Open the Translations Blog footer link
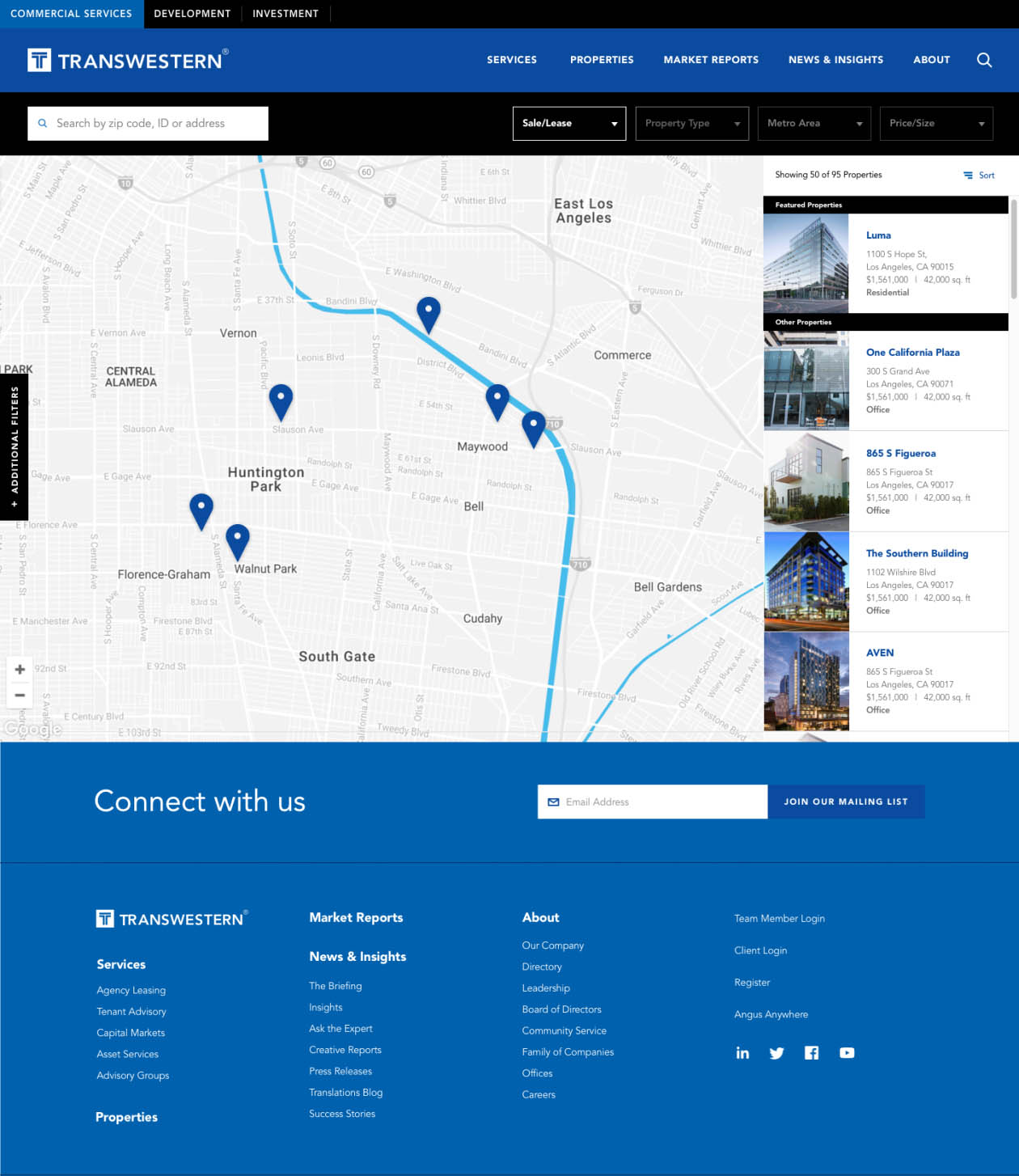Viewport: 1019px width, 1176px height. (x=346, y=1093)
